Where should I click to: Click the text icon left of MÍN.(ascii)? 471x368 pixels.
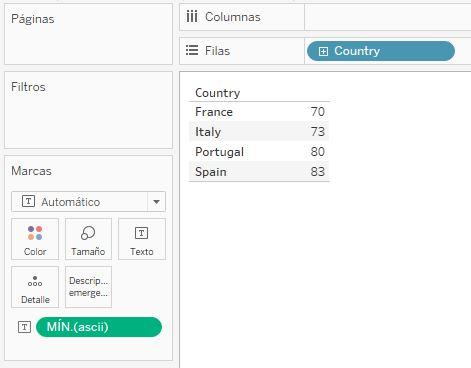[x=24, y=327]
